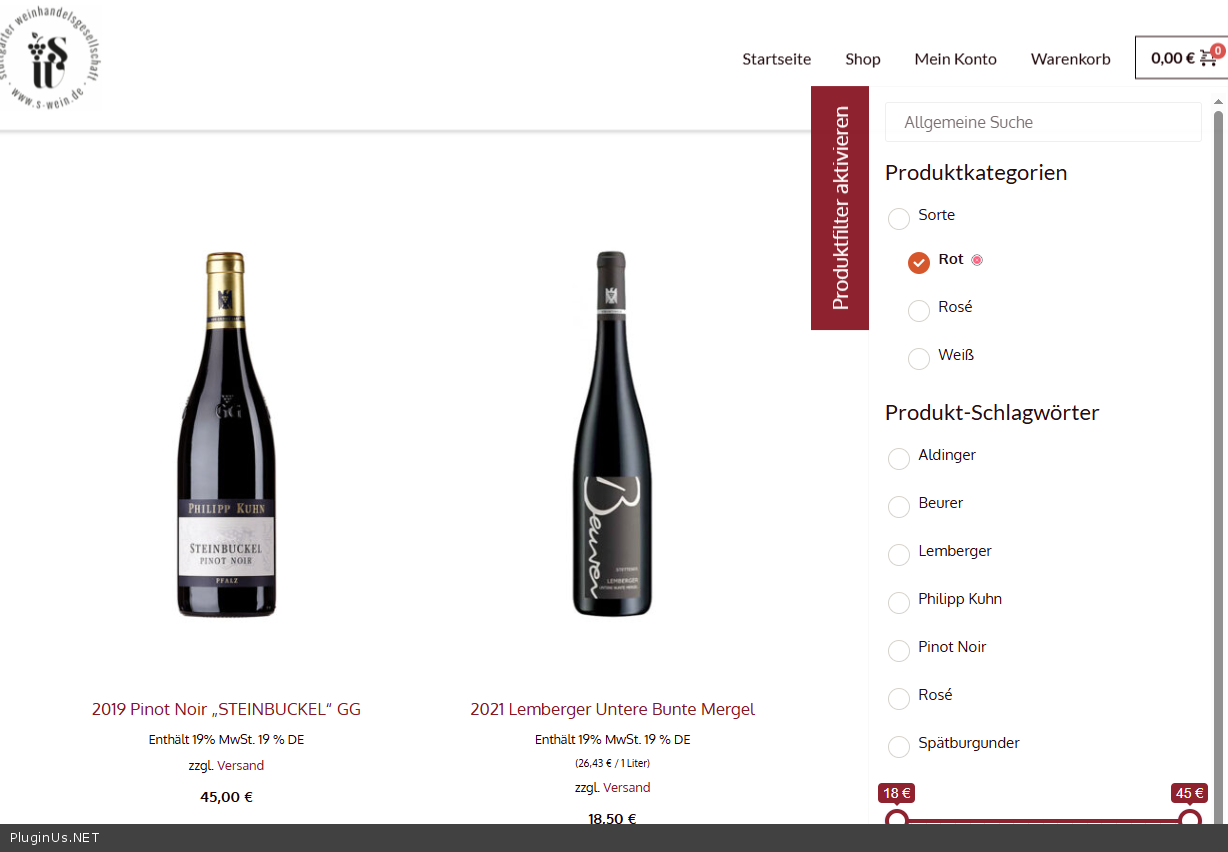Select the Weiß category option
The width and height of the screenshot is (1228, 852).
coord(919,359)
